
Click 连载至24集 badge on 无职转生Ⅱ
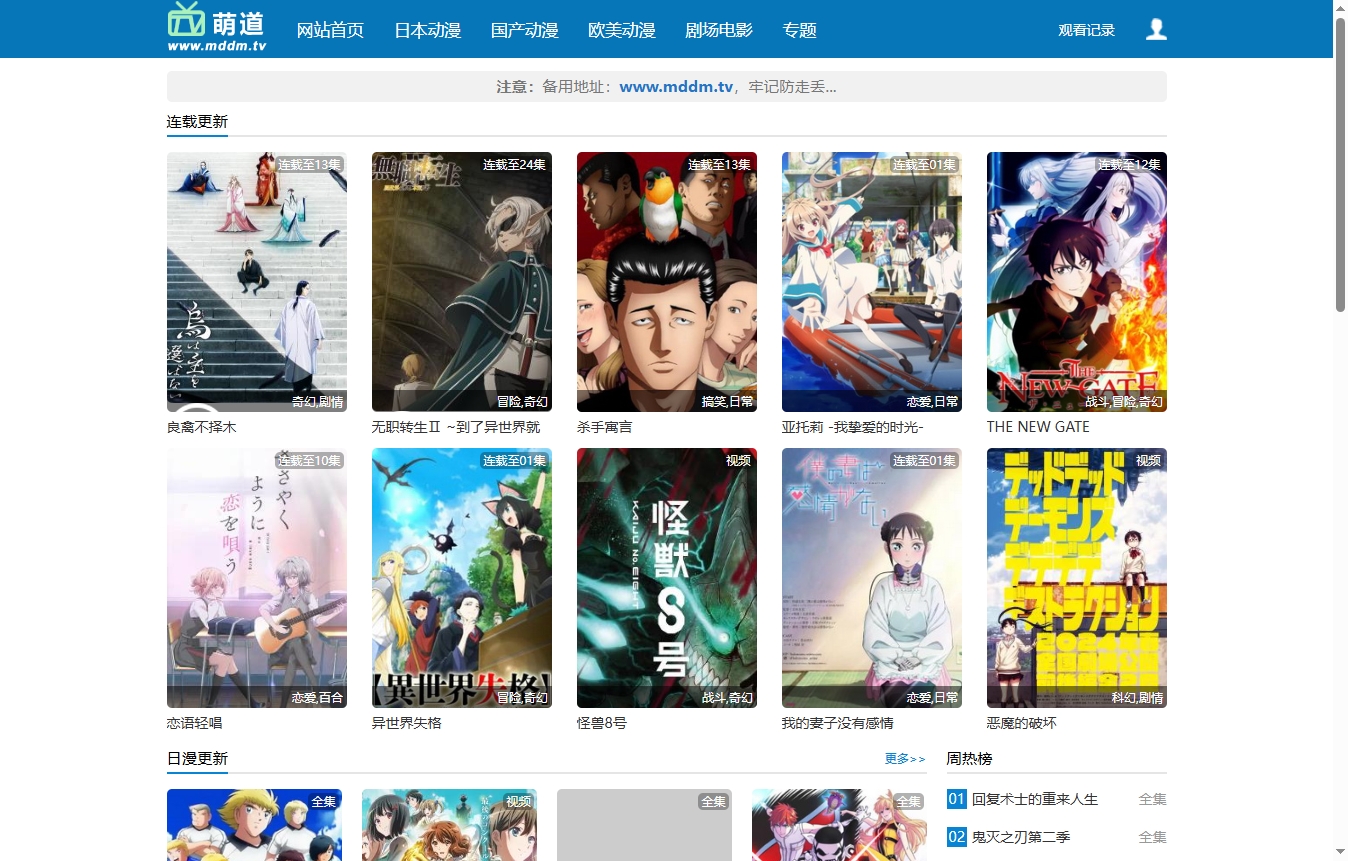tap(514, 165)
